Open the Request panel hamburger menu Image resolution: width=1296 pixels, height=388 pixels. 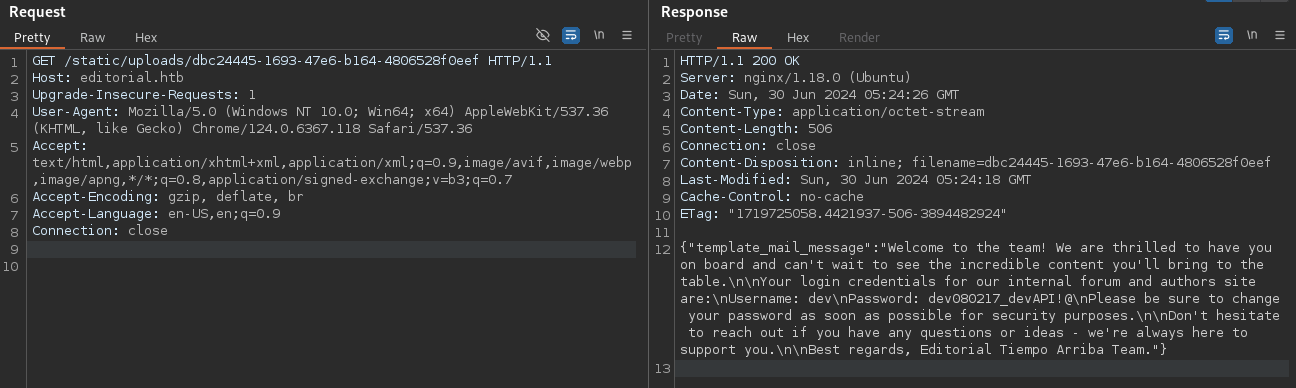[627, 35]
